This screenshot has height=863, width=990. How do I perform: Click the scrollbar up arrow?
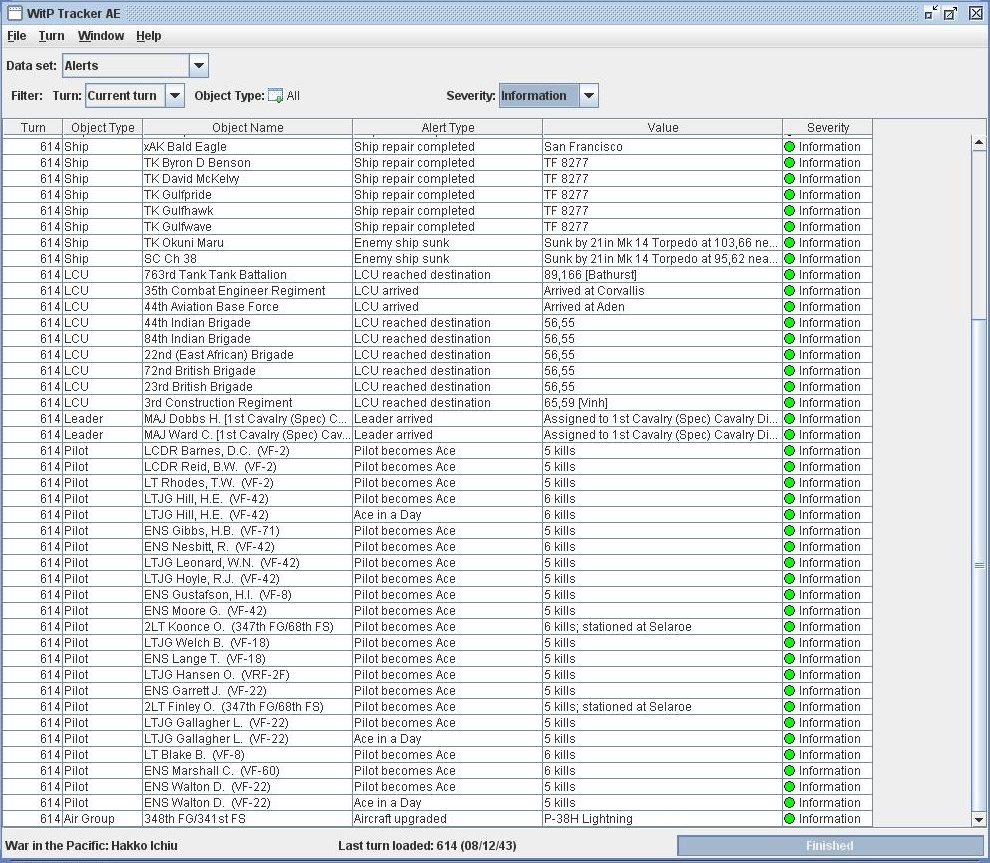pos(979,143)
